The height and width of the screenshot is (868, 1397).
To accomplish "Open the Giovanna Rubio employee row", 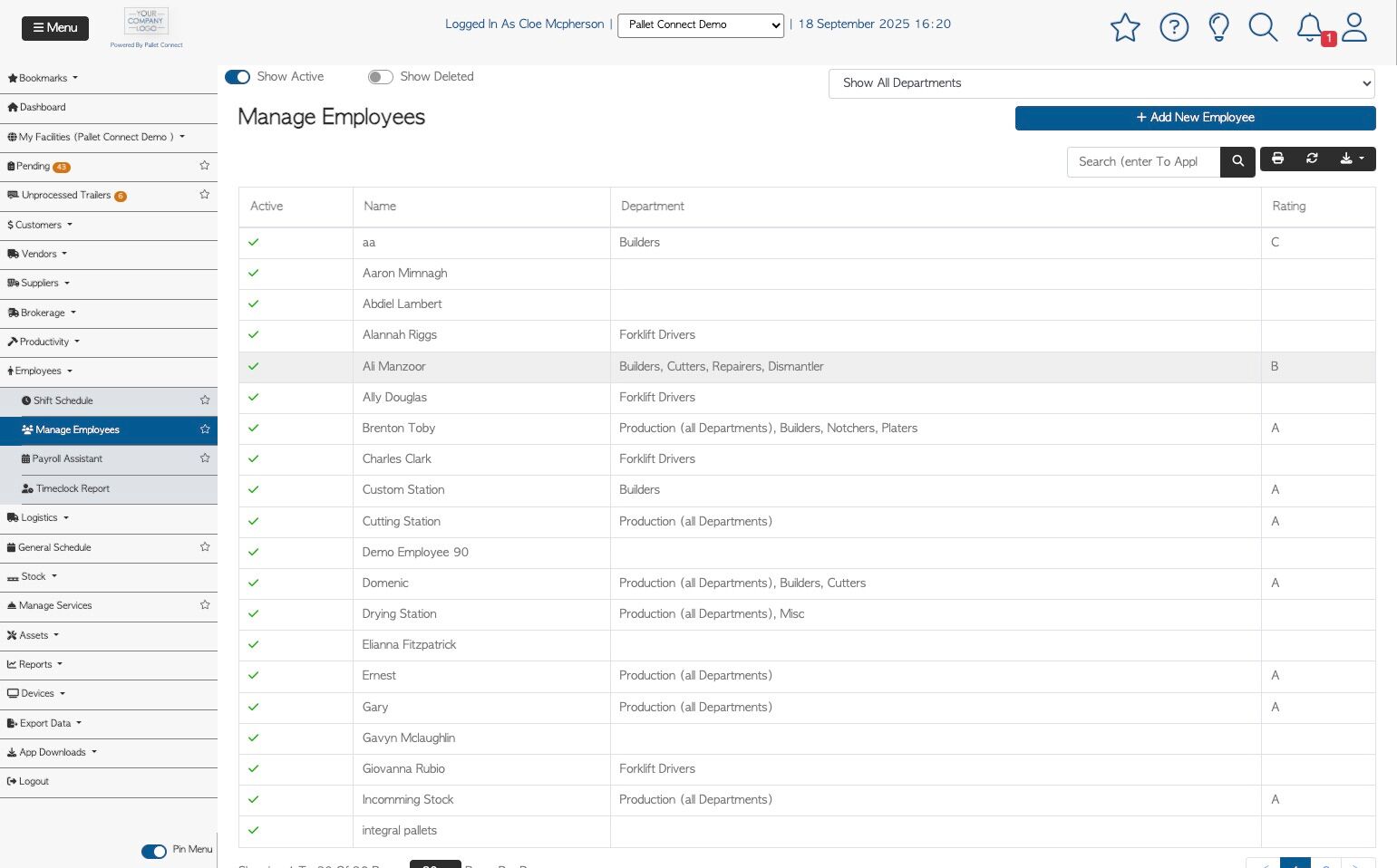I will [807, 769].
